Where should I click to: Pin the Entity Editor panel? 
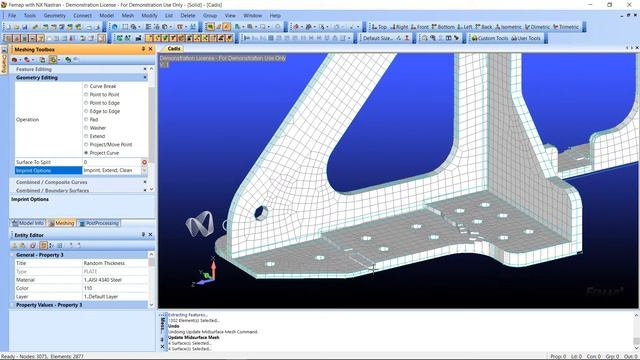click(143, 235)
